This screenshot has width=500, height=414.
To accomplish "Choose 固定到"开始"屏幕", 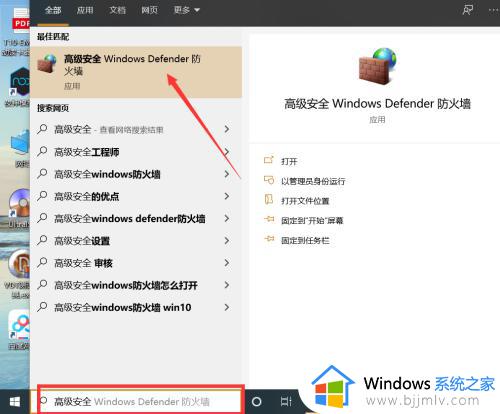I will pyautogui.click(x=312, y=221).
